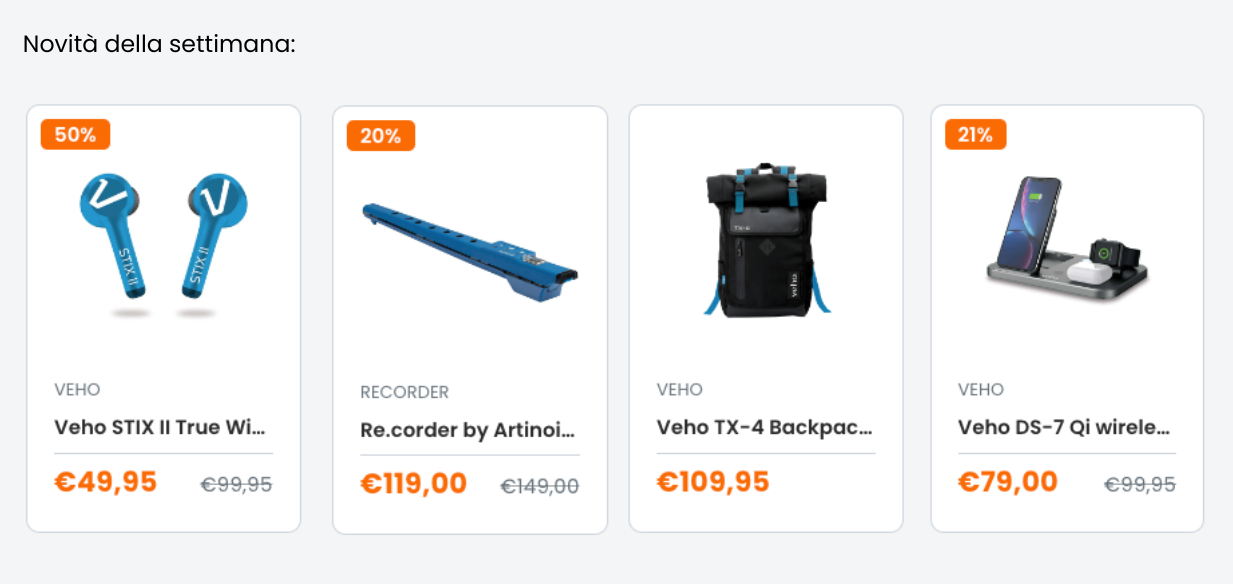Viewport: 1233px width, 584px height.
Task: Open the Veho STIX II True Wi... title
Action: coord(161,427)
